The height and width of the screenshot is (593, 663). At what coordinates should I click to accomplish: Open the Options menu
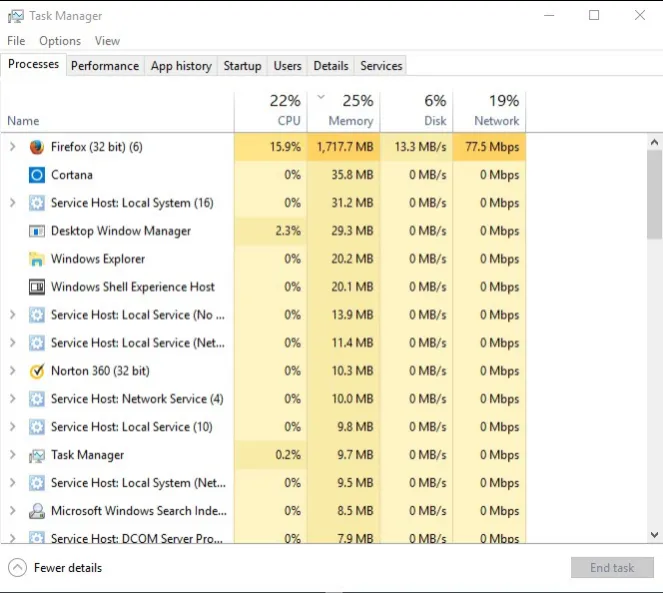[60, 41]
